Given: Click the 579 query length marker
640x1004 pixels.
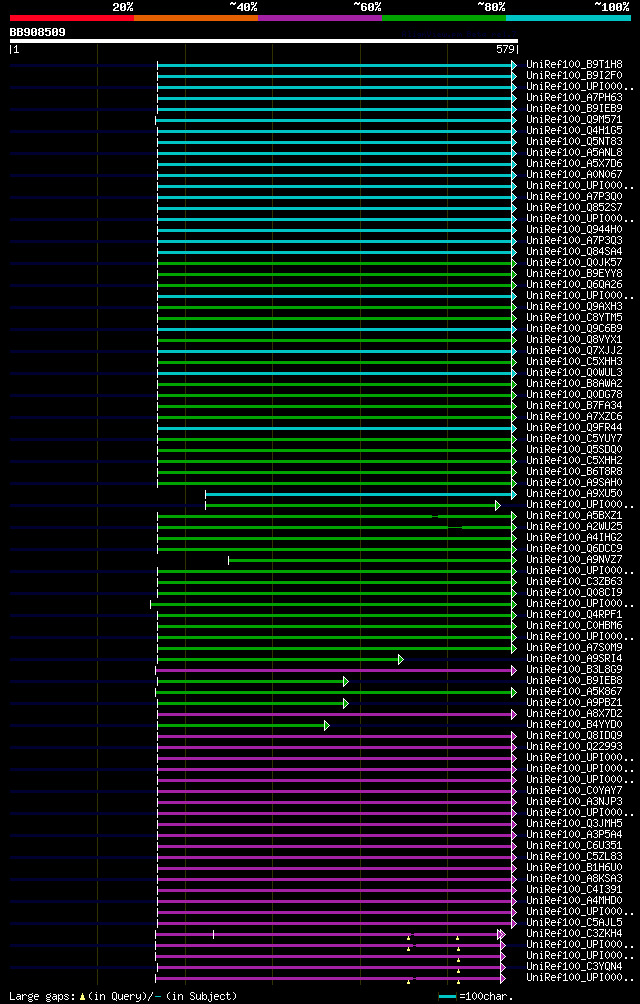Looking at the screenshot, I should [505, 49].
